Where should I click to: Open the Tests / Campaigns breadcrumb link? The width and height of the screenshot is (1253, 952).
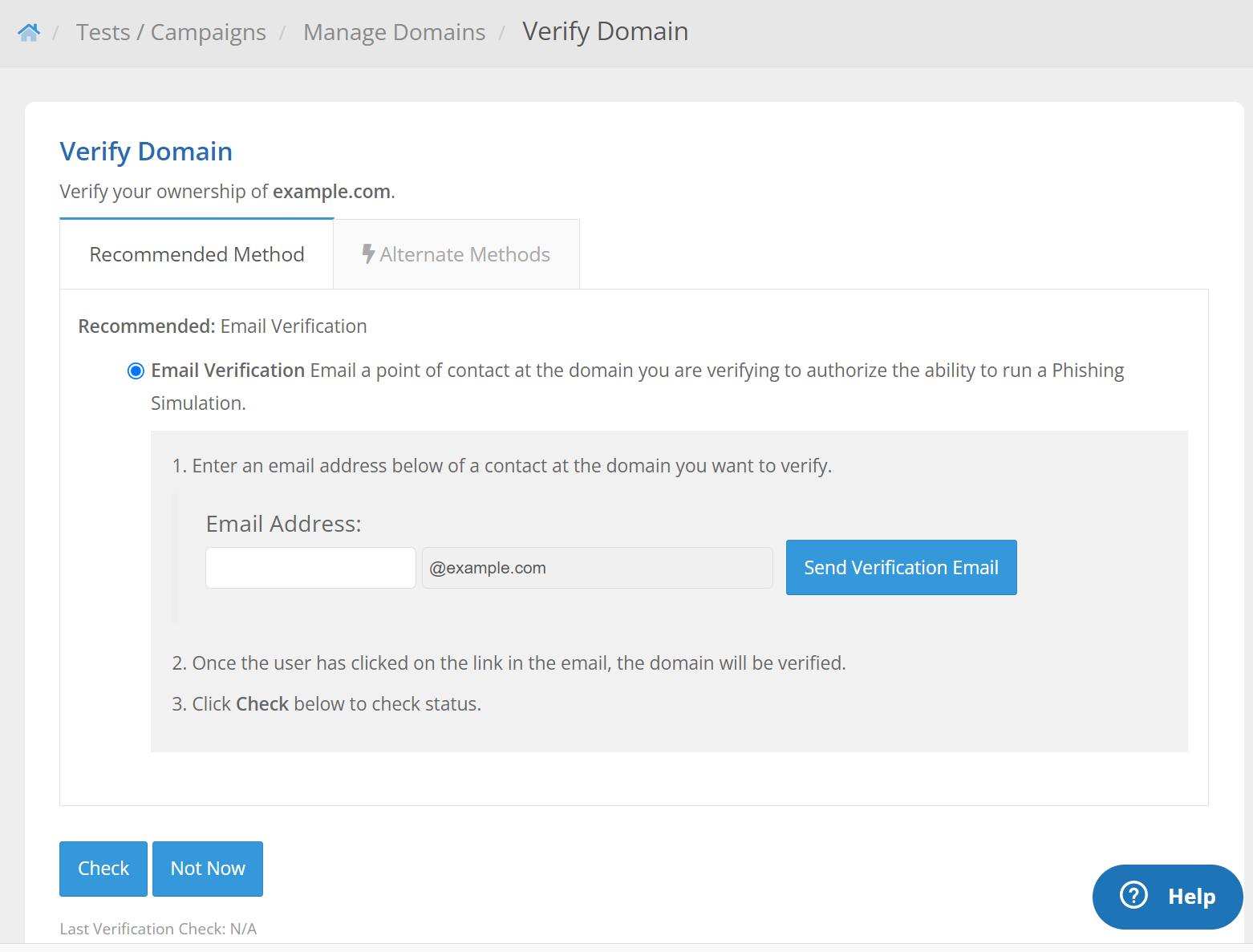(x=171, y=32)
